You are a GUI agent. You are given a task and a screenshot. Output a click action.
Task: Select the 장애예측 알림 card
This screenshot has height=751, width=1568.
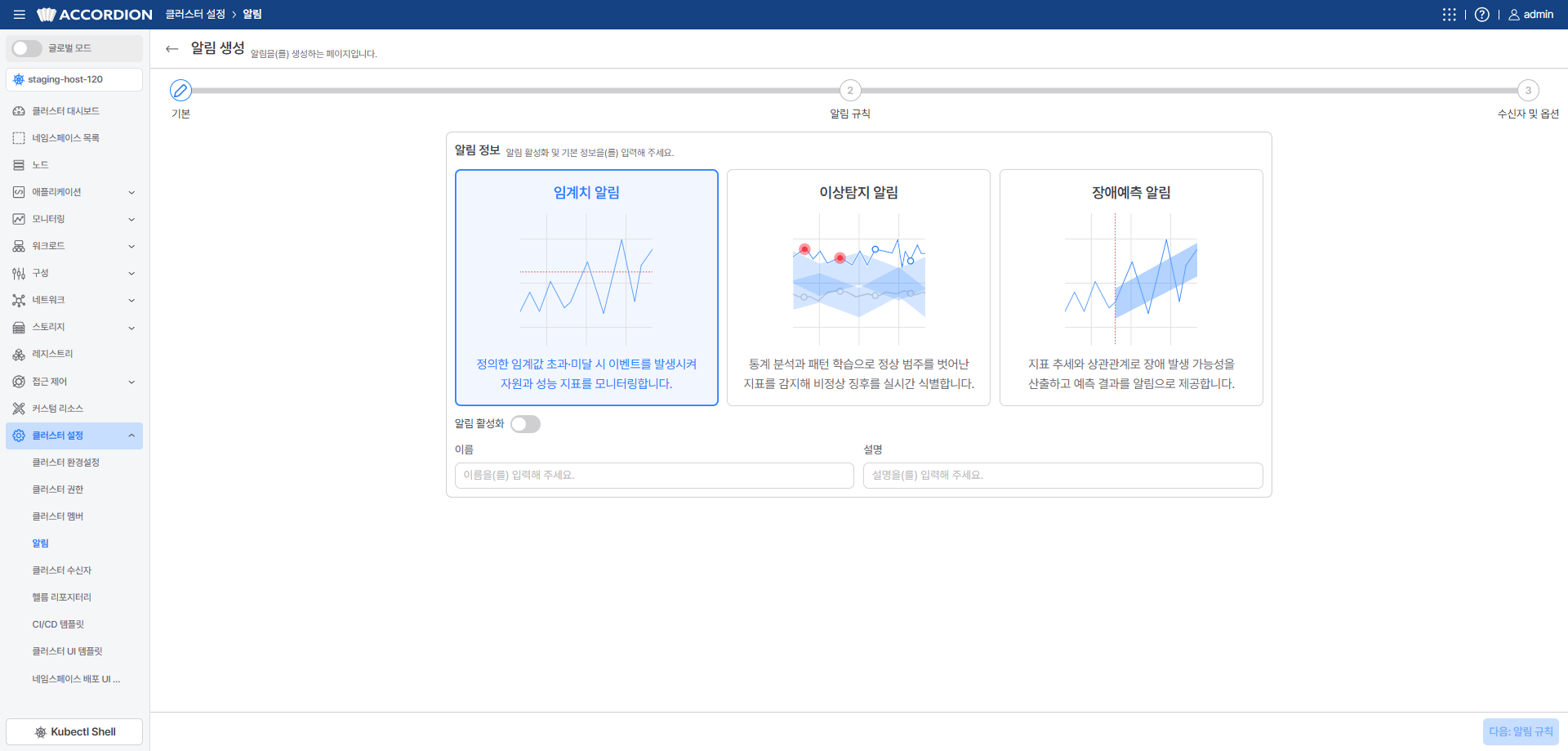(x=1131, y=288)
